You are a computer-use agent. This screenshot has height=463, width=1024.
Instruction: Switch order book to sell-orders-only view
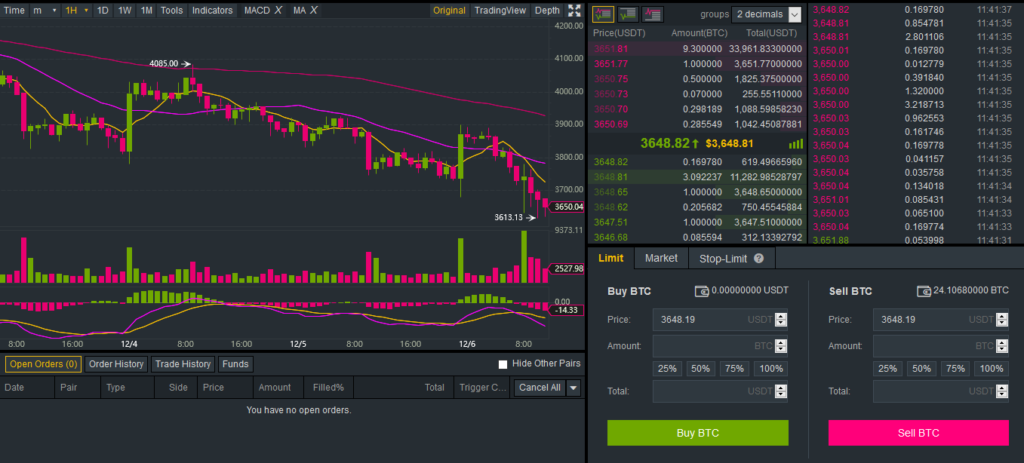click(652, 14)
